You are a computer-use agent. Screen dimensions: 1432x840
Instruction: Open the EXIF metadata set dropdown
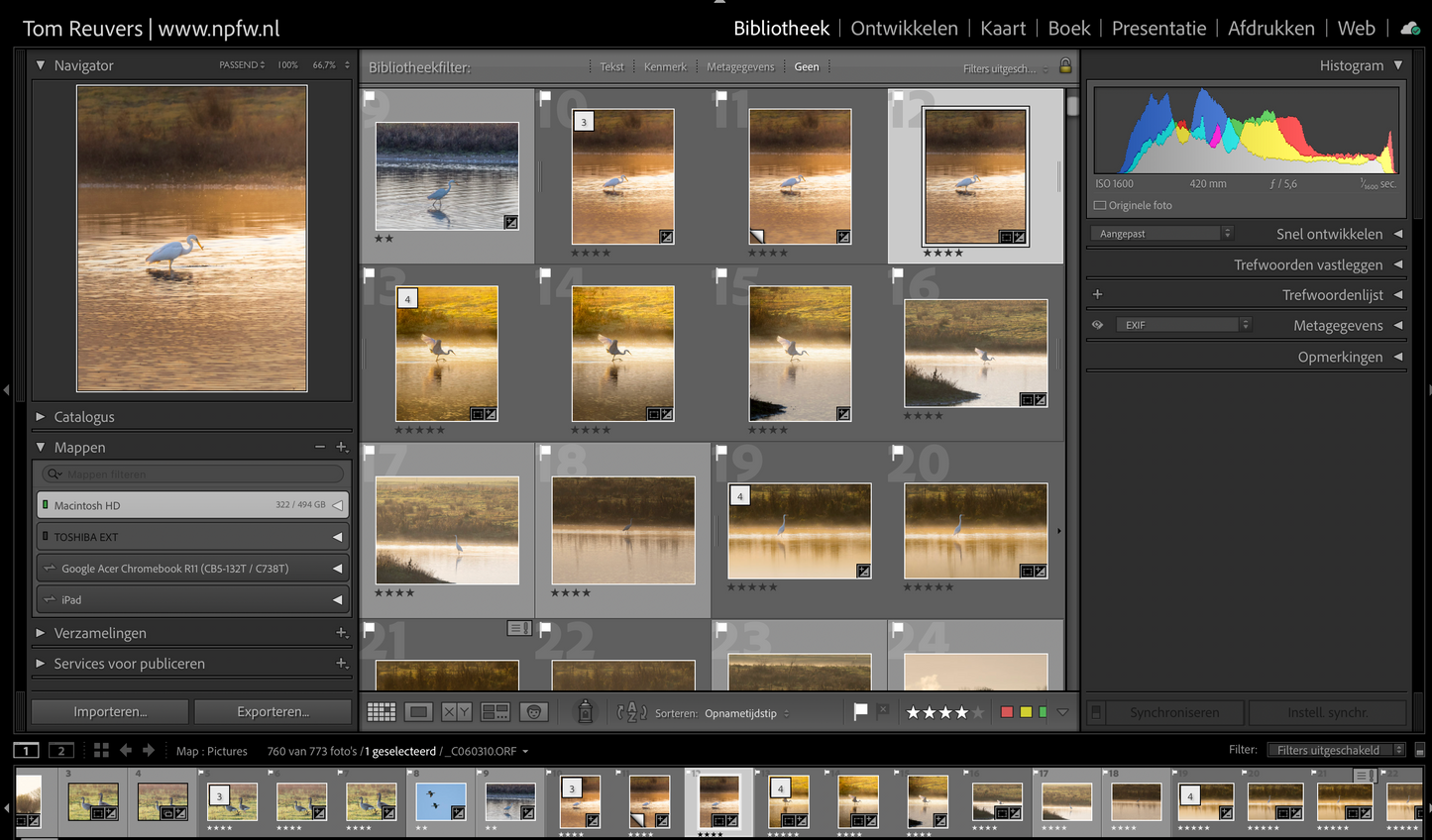[1184, 325]
